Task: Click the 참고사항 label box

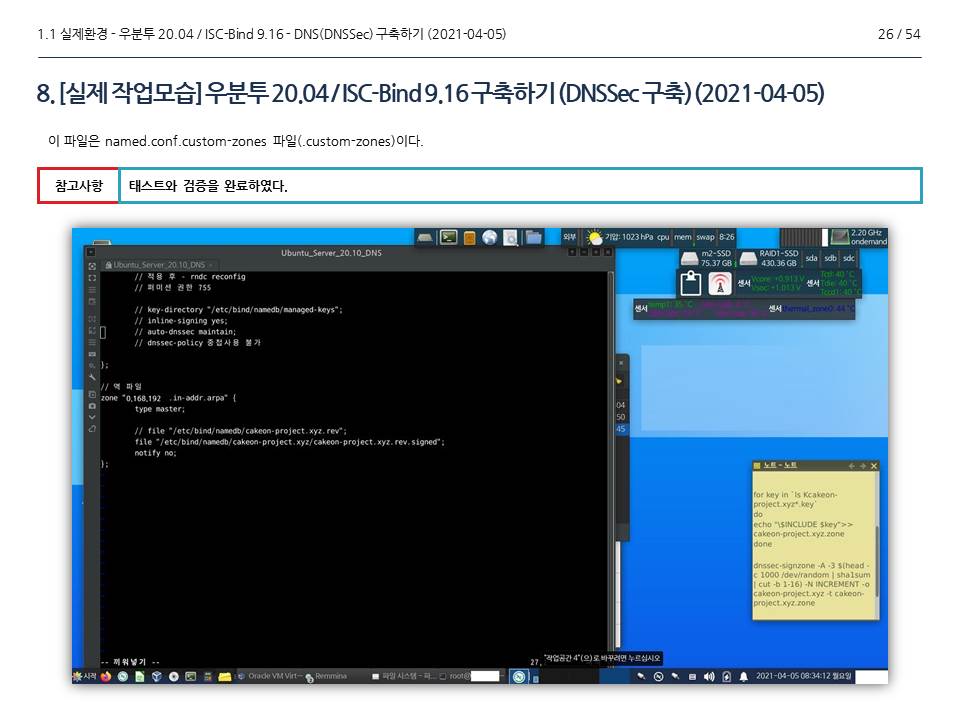Action: [78, 186]
